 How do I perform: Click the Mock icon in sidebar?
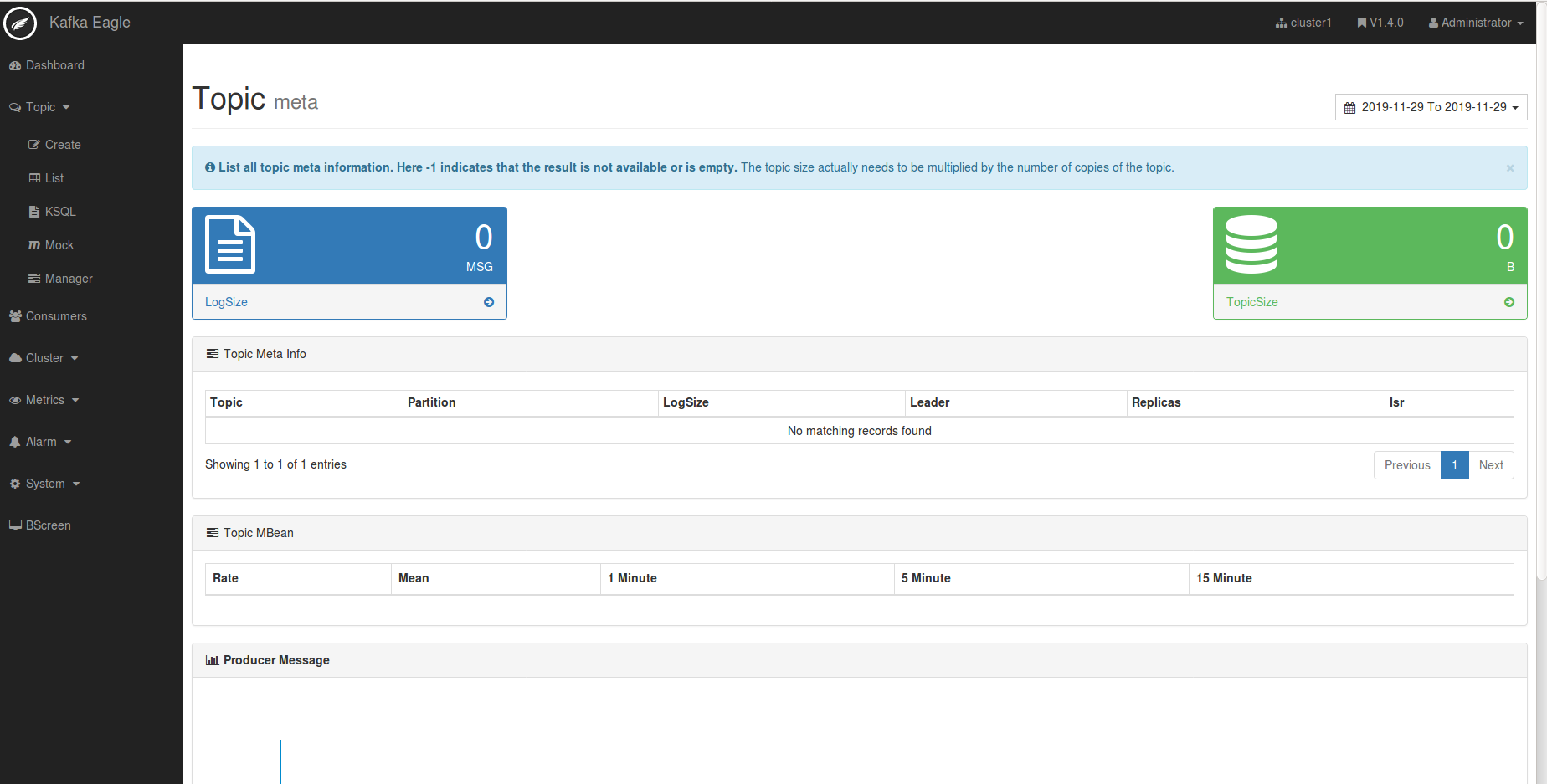[x=34, y=245]
